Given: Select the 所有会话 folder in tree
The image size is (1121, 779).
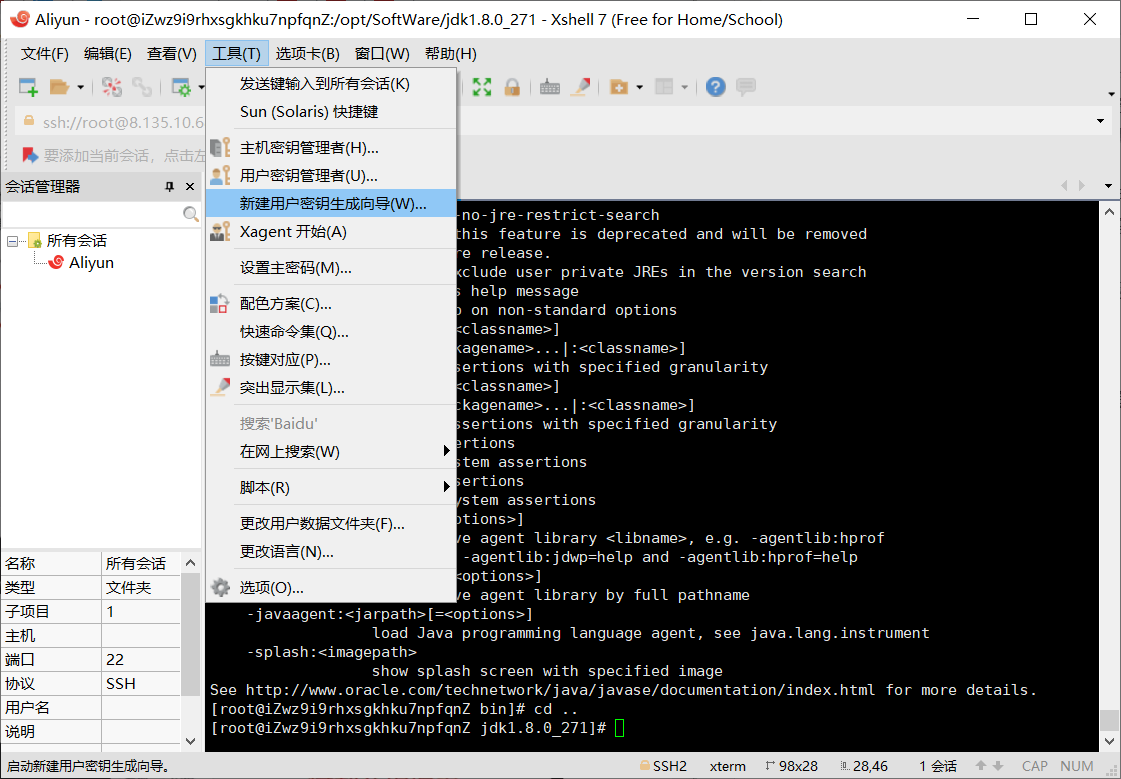Looking at the screenshot, I should pyautogui.click(x=76, y=241).
